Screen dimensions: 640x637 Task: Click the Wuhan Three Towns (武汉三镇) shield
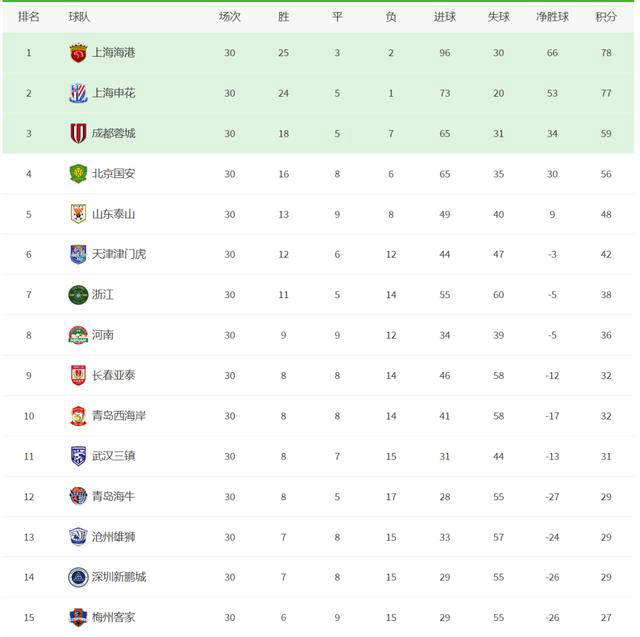[x=78, y=456]
